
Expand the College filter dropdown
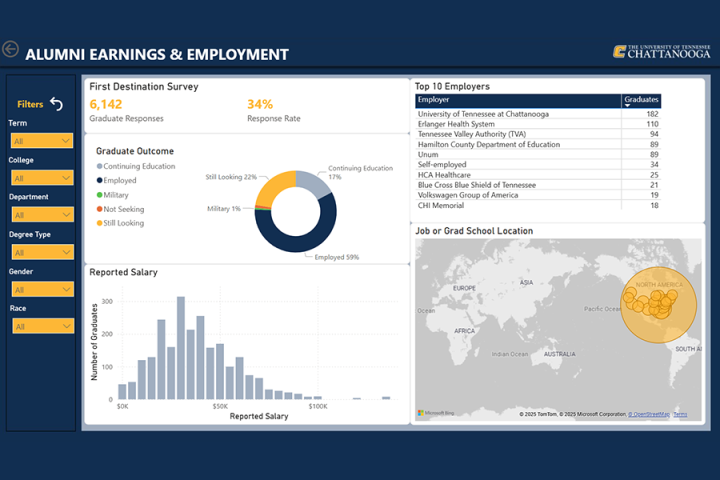tap(41, 178)
